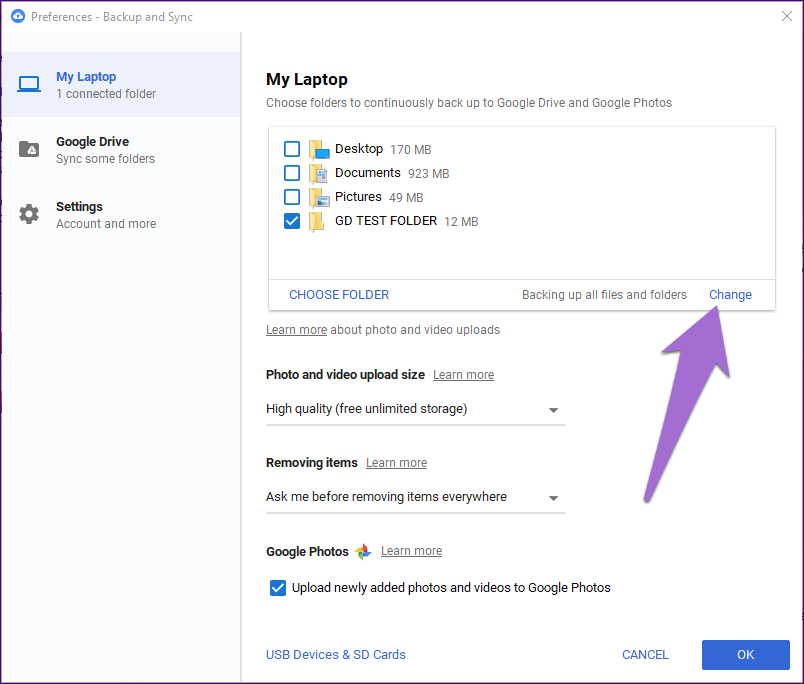Open Learn more about photo and video uploads

point(296,330)
